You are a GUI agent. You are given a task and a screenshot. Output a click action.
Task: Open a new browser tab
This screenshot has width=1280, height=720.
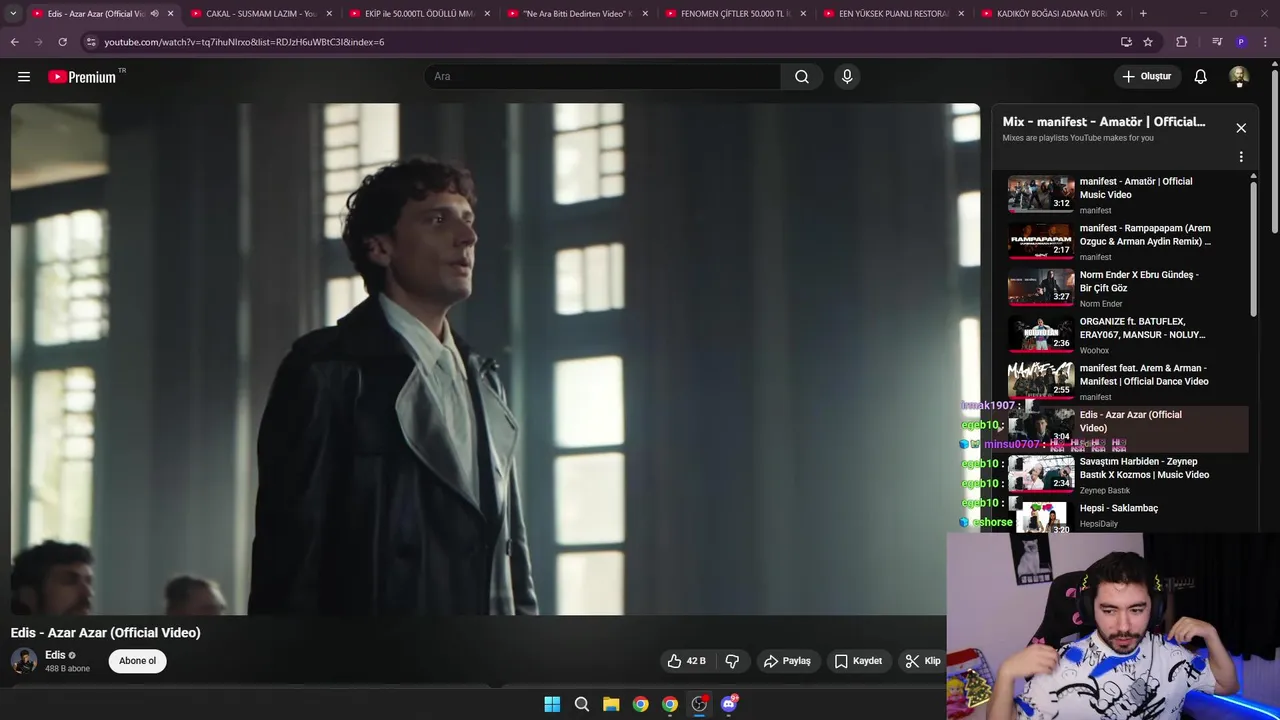pyautogui.click(x=1143, y=14)
